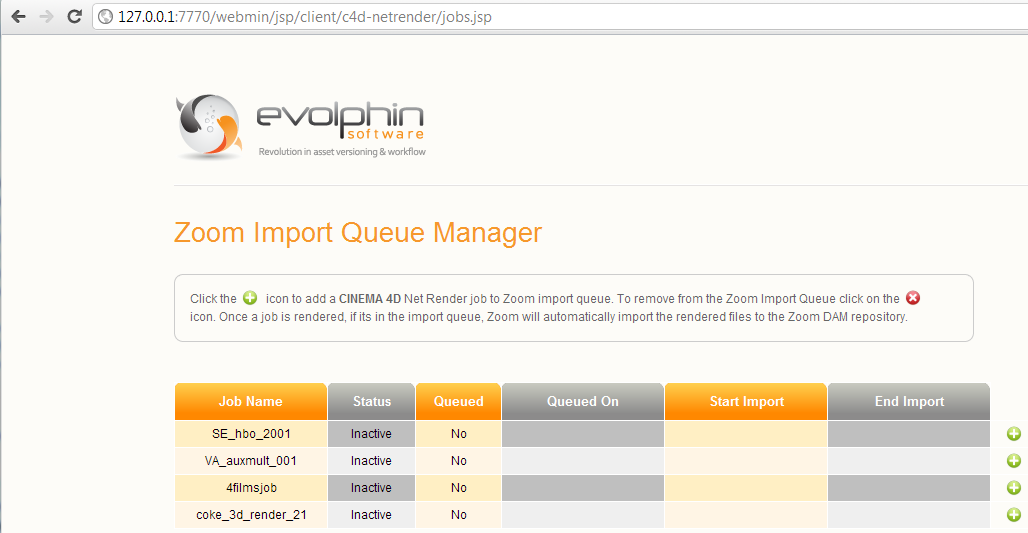
Task: Click the globe site info icon
Action: [x=105, y=16]
